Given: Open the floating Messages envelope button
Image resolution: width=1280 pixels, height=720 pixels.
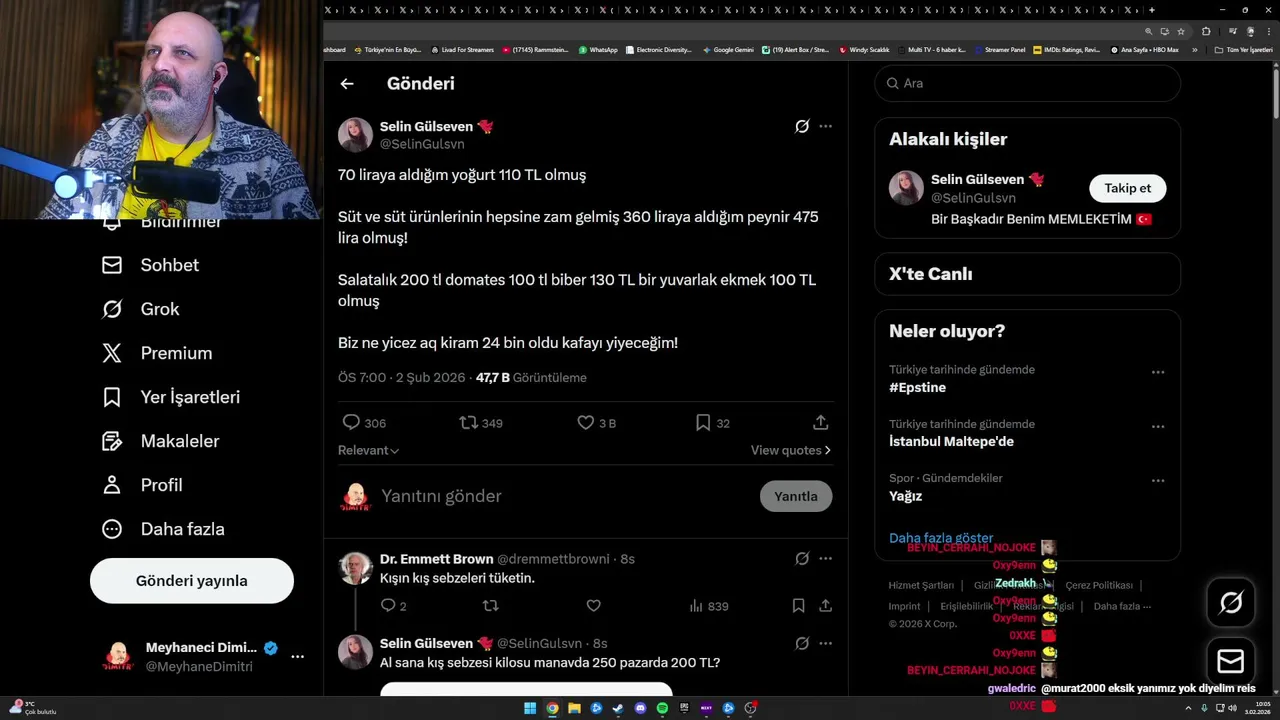Looking at the screenshot, I should point(1231,661).
